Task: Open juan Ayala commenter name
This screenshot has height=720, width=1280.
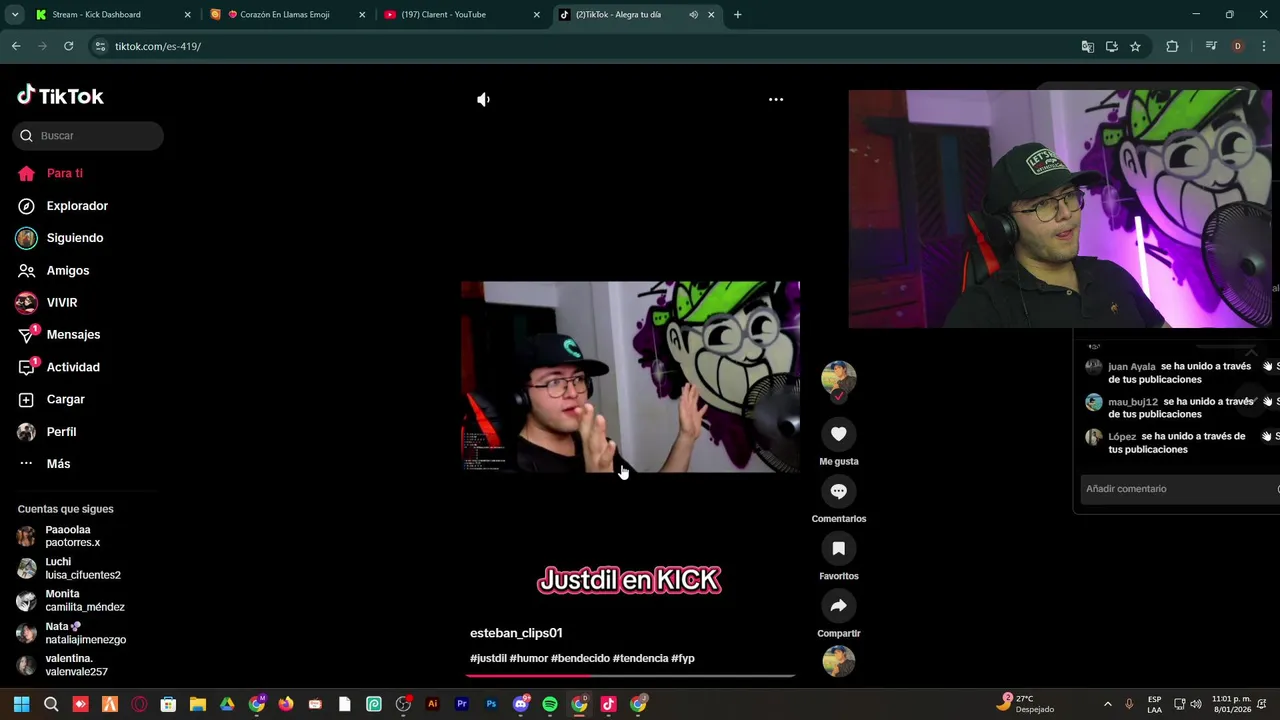Action: [1131, 367]
